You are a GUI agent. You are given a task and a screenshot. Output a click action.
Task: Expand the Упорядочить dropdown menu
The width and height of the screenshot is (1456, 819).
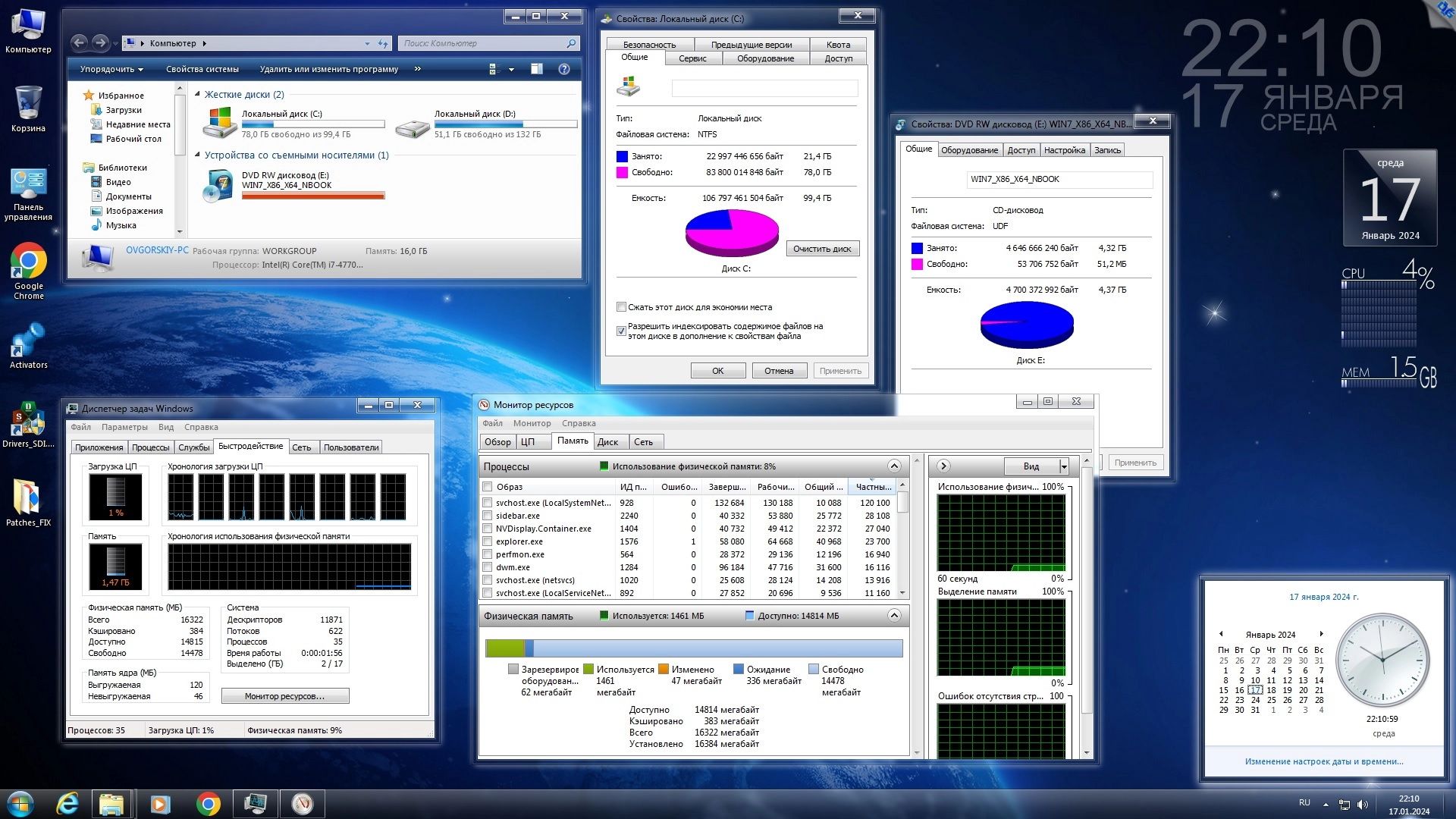[x=111, y=69]
